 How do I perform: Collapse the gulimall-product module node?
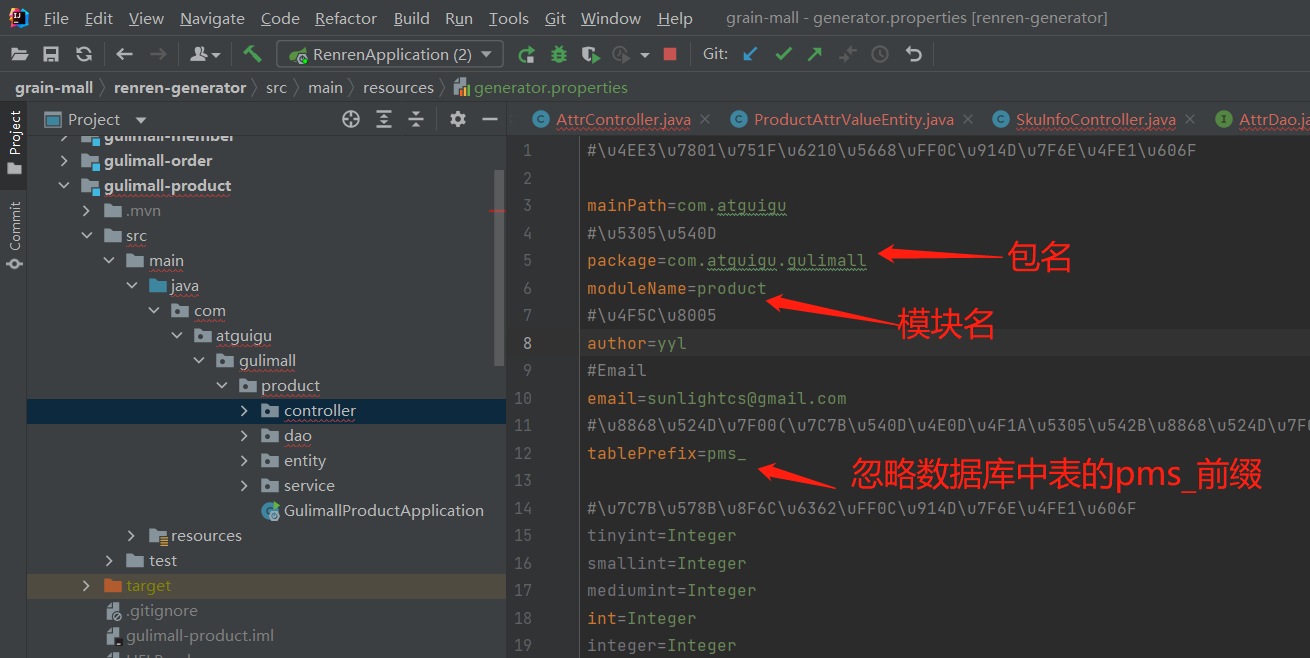click(x=65, y=185)
